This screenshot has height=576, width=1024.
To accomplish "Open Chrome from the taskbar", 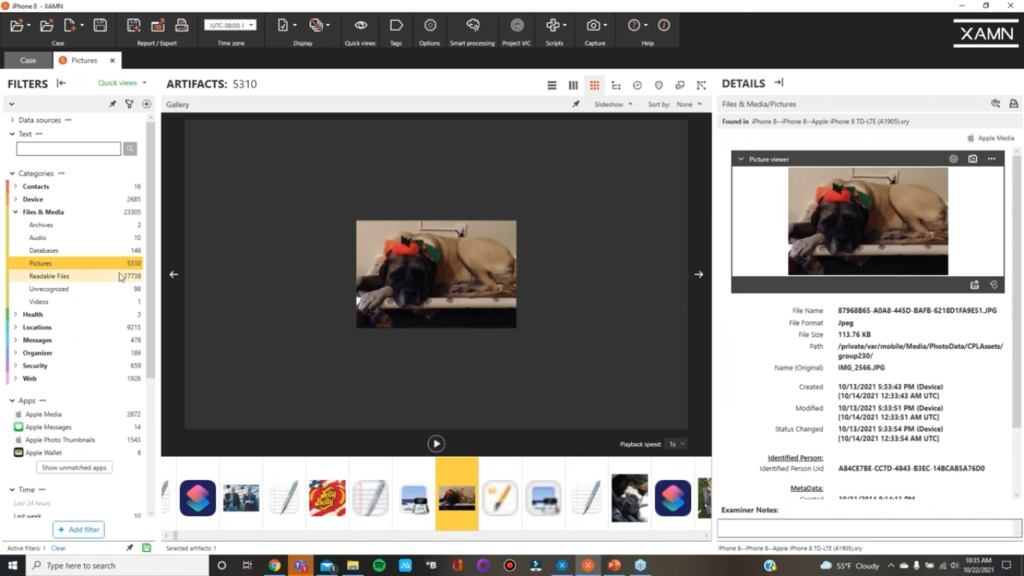I will pos(274,566).
